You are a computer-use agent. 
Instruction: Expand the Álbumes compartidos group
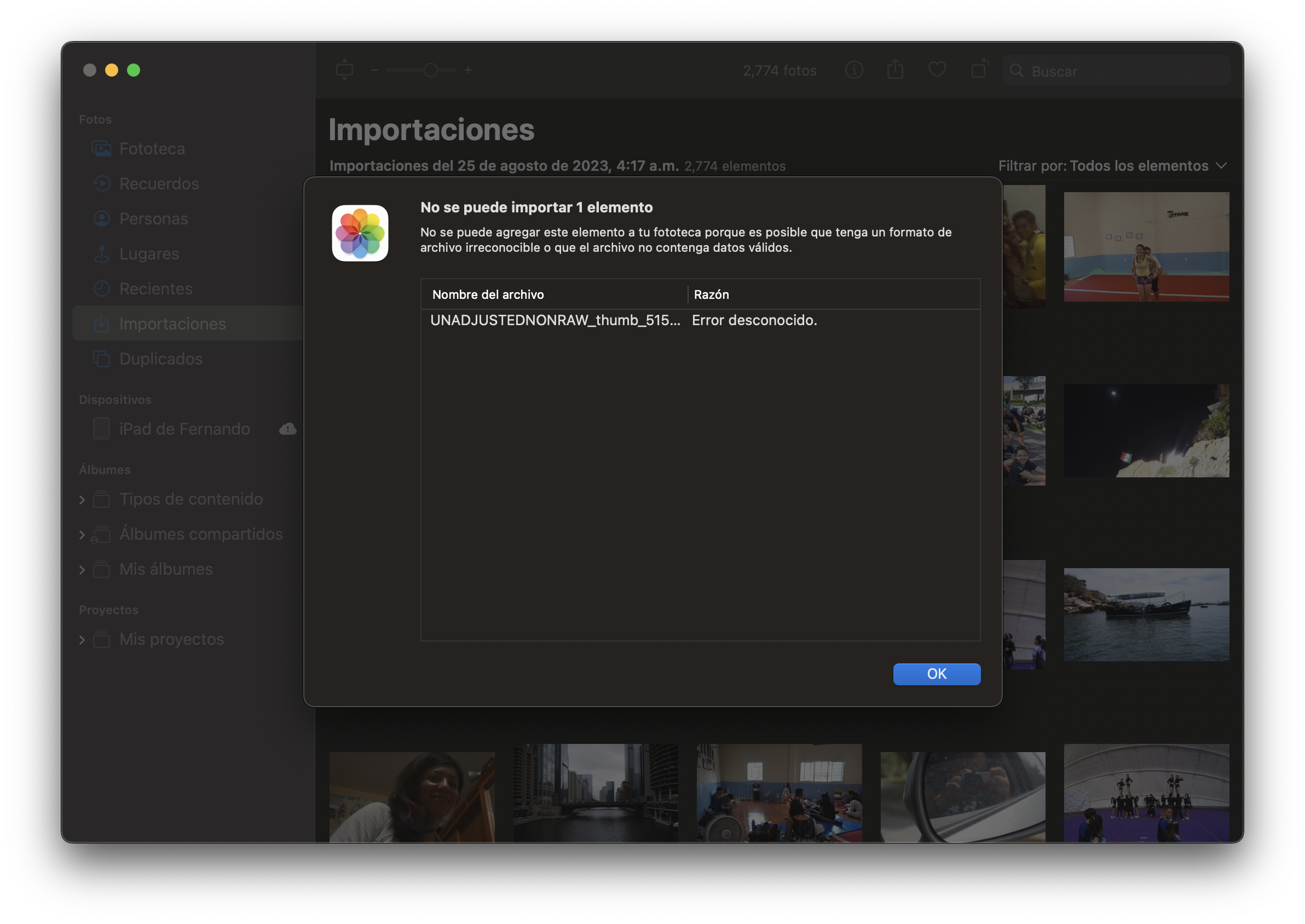click(x=82, y=535)
